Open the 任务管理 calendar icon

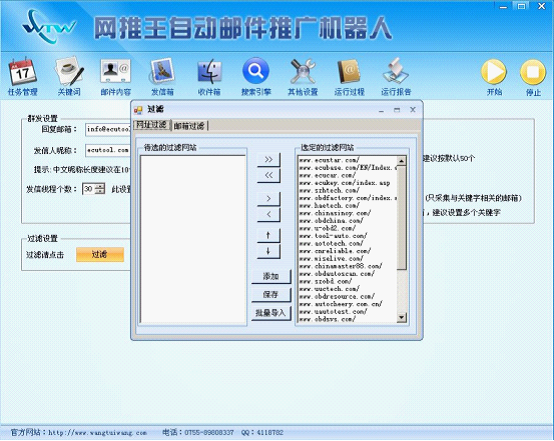(22, 71)
